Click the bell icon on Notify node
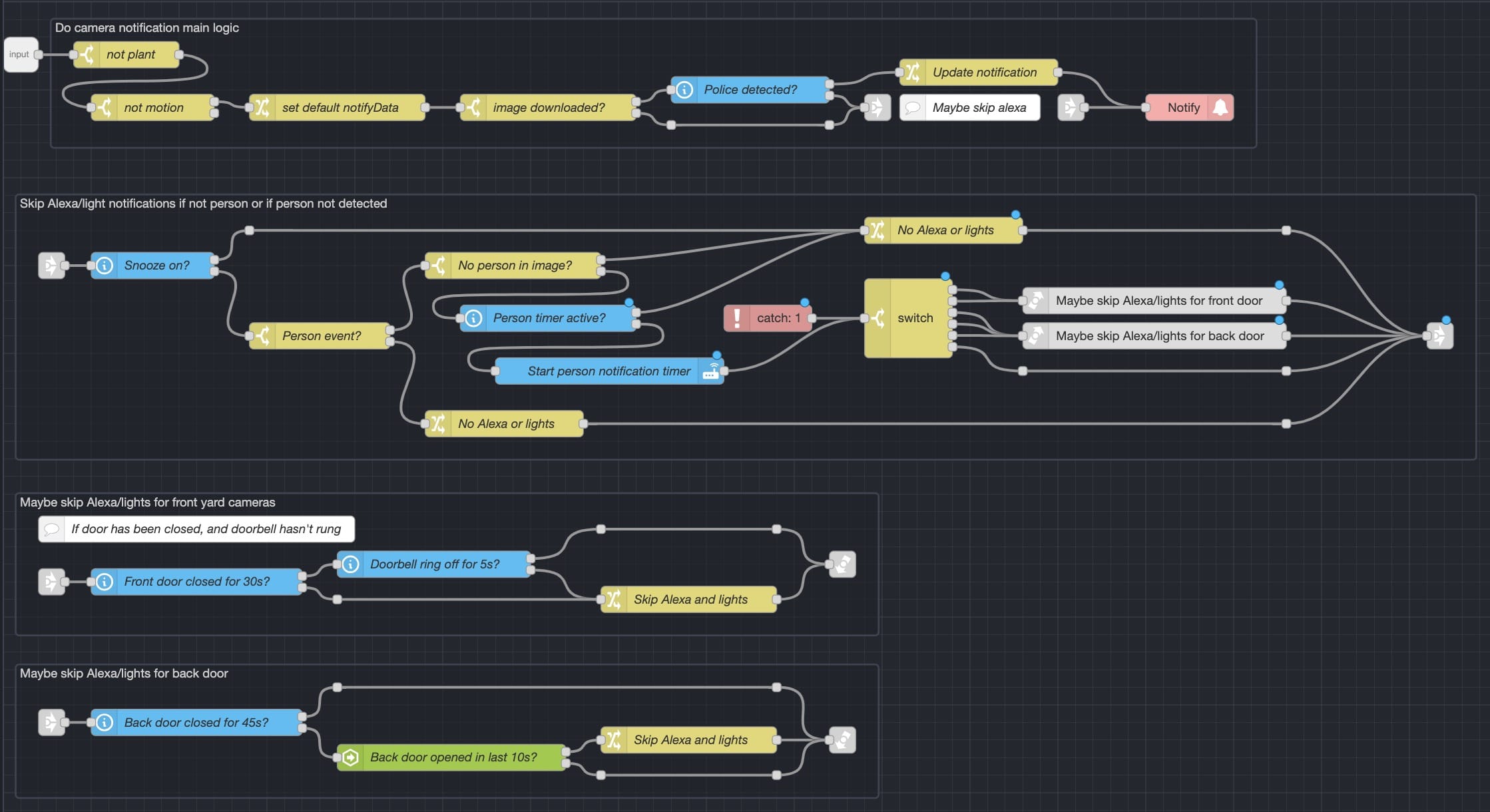 click(x=1220, y=107)
